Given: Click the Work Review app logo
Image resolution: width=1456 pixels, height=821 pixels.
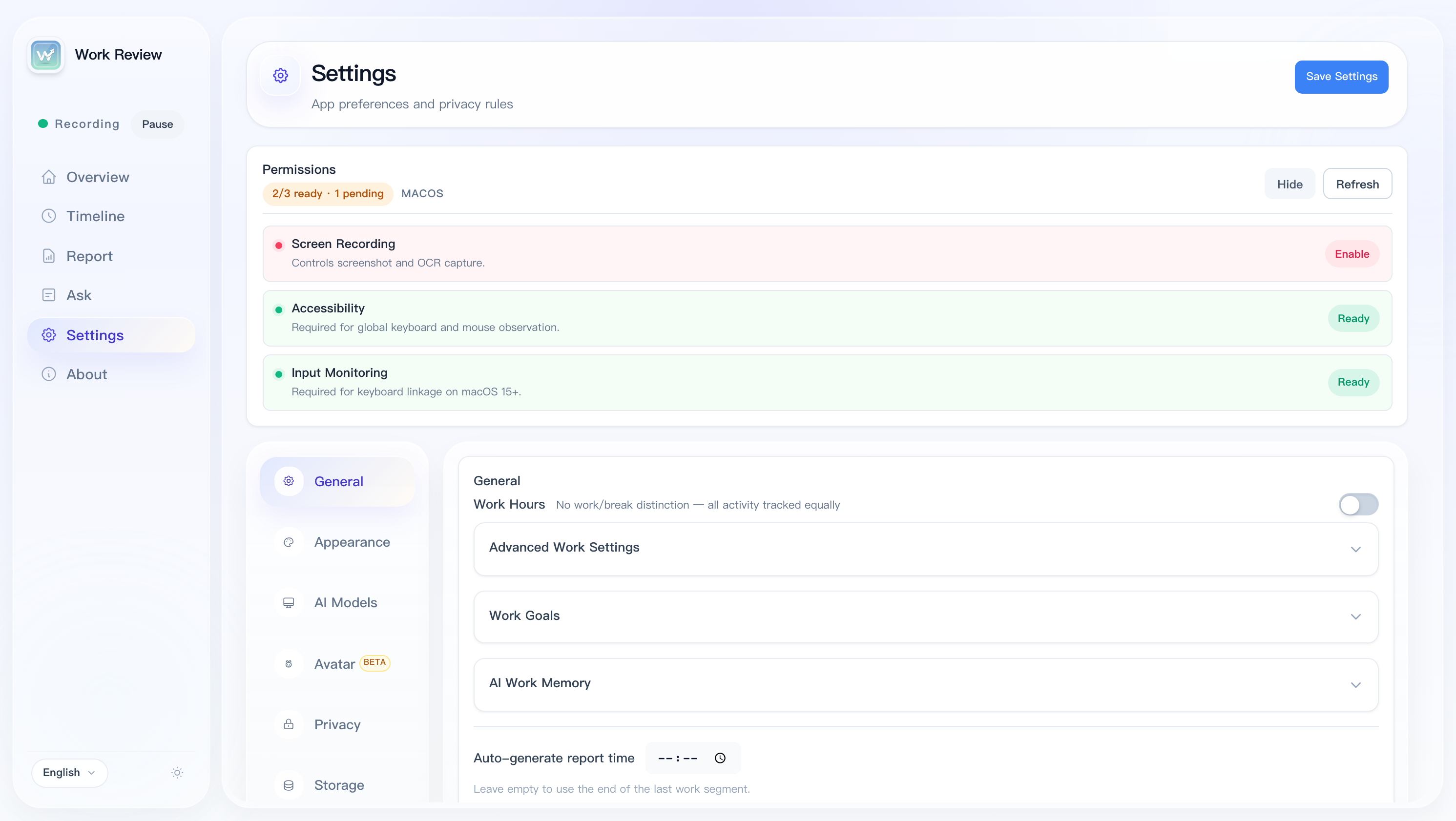Looking at the screenshot, I should (46, 55).
